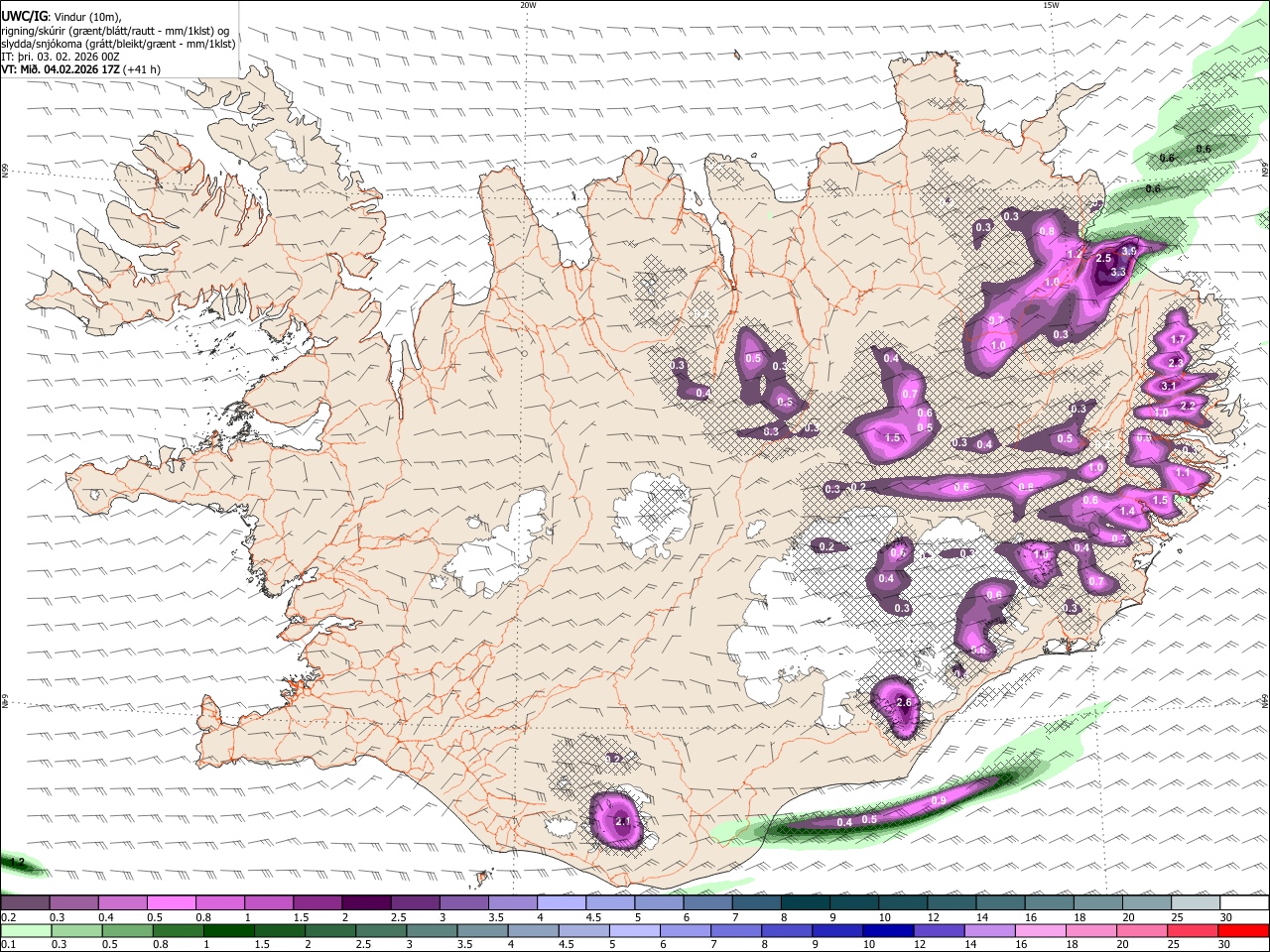
Task: Pick pale green rain swatch between 0.1 and 0.3
Action: [25, 930]
